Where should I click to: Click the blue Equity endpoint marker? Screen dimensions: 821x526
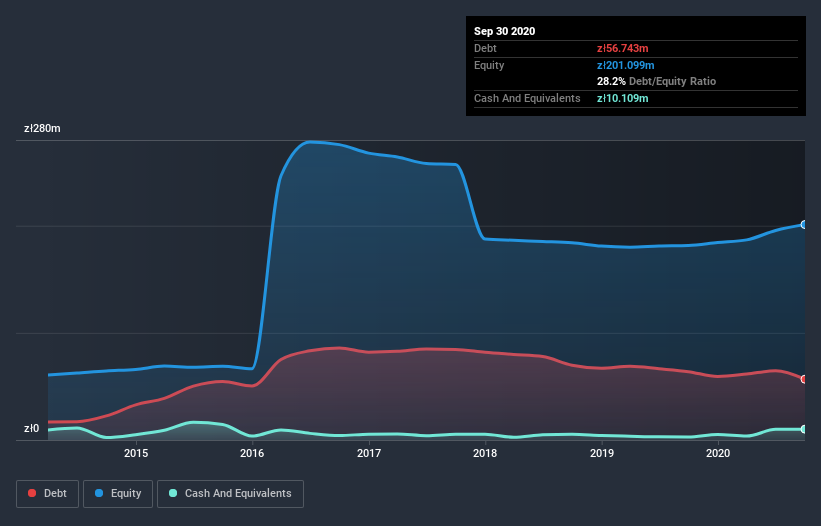point(804,225)
